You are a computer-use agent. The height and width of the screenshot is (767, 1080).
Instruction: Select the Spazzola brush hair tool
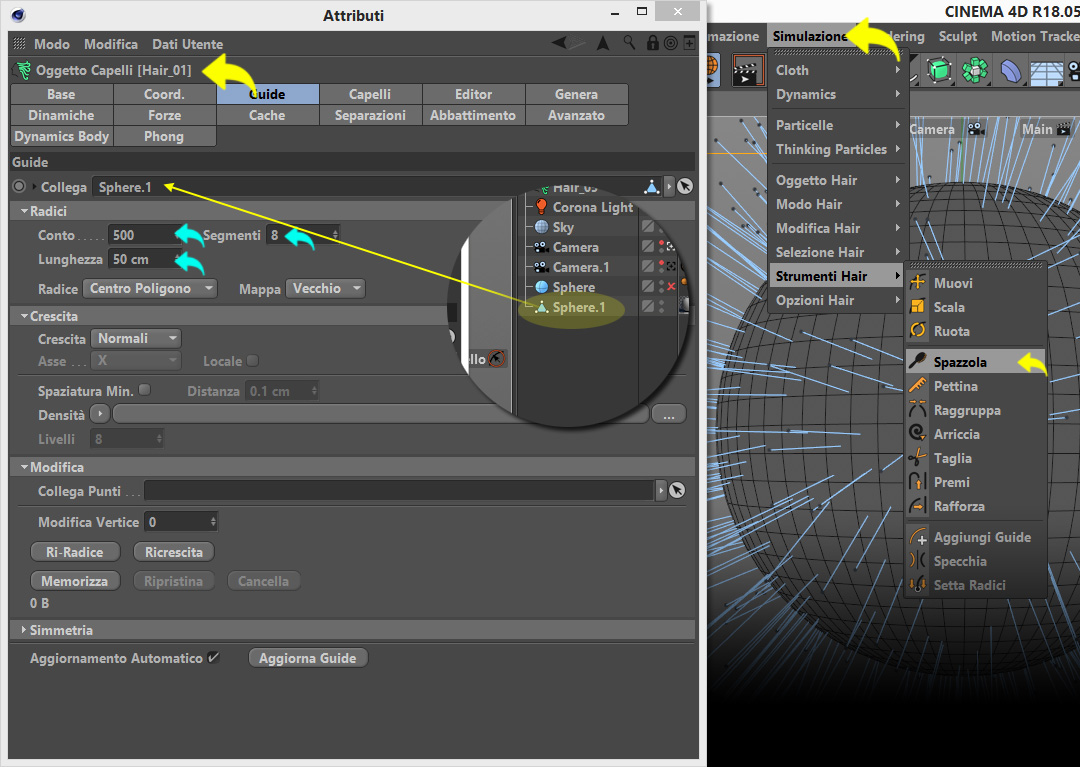[x=975, y=361]
